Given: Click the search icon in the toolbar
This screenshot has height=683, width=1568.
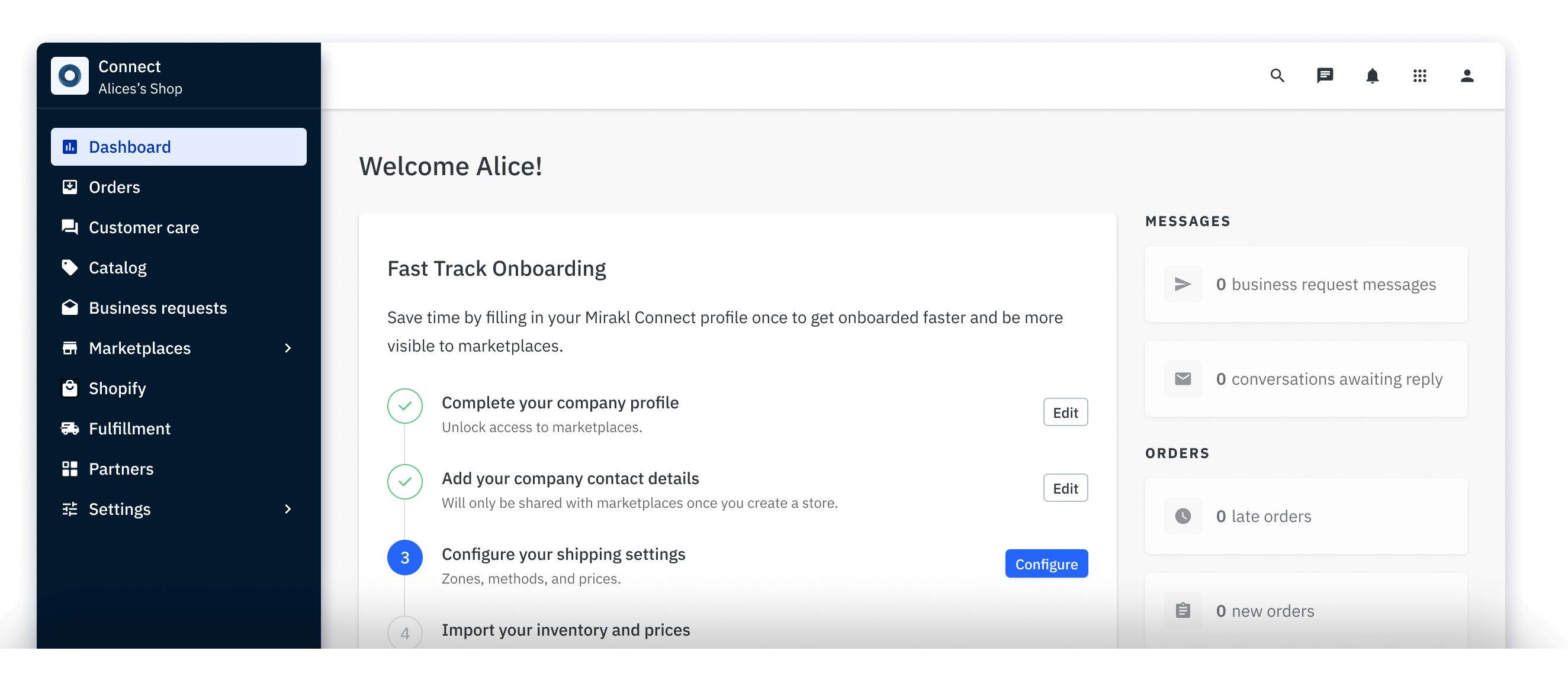Looking at the screenshot, I should coord(1278,76).
